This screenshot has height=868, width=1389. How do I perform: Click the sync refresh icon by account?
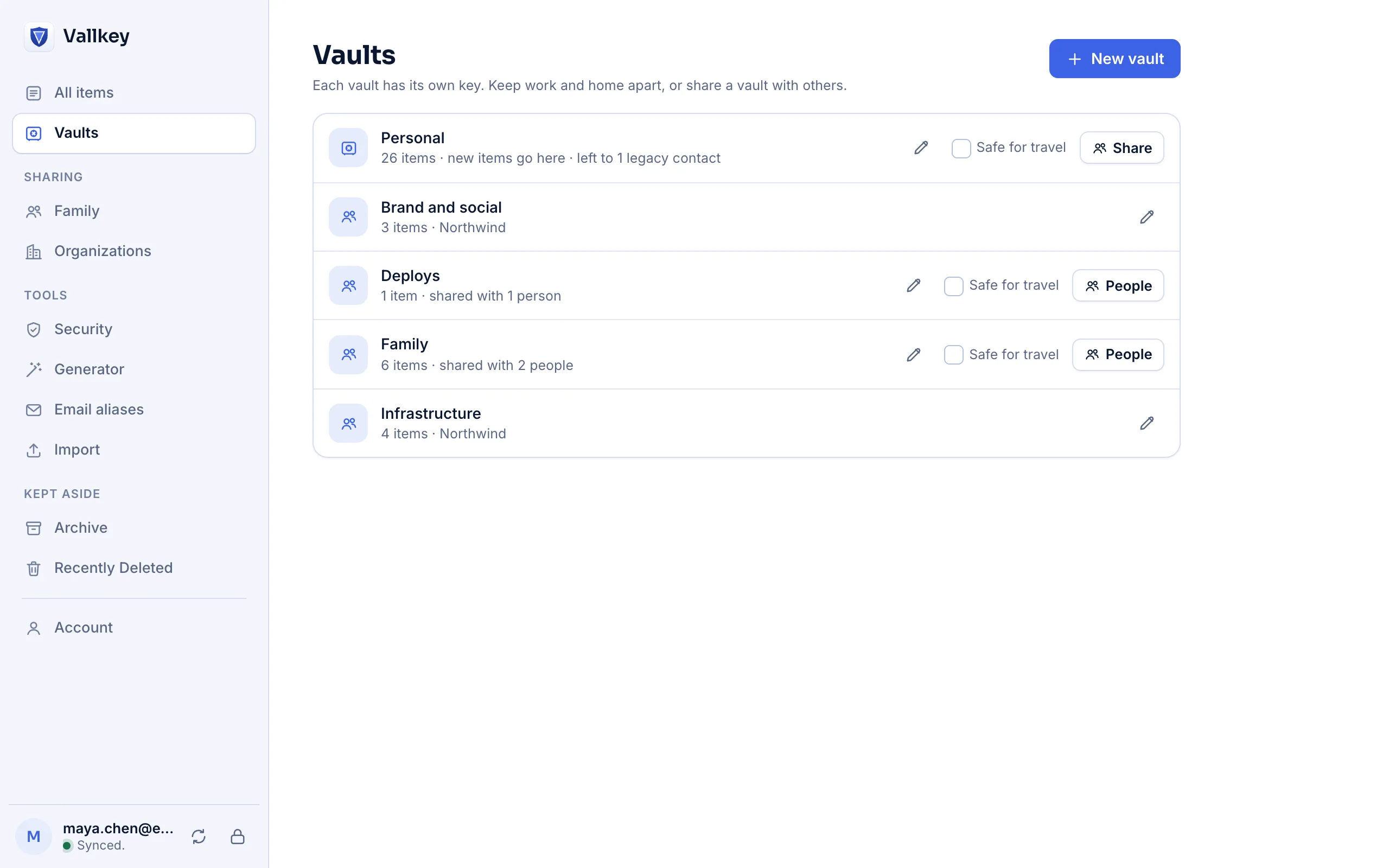[x=199, y=837]
